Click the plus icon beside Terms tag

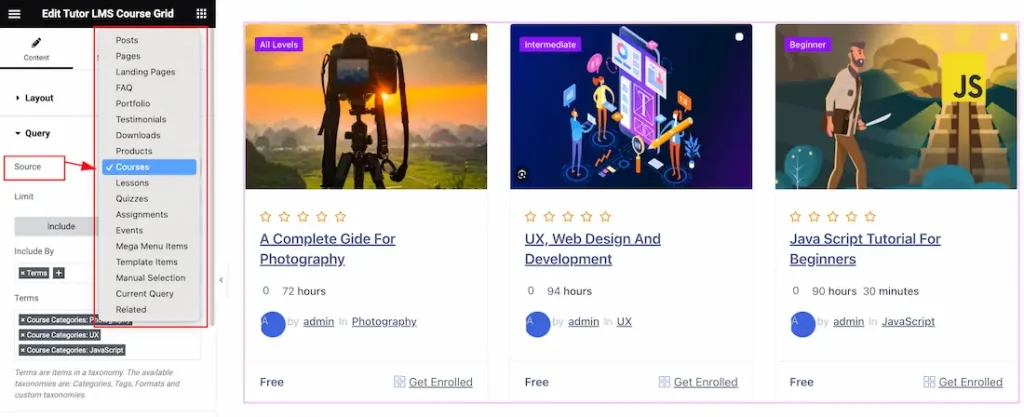tap(59, 273)
